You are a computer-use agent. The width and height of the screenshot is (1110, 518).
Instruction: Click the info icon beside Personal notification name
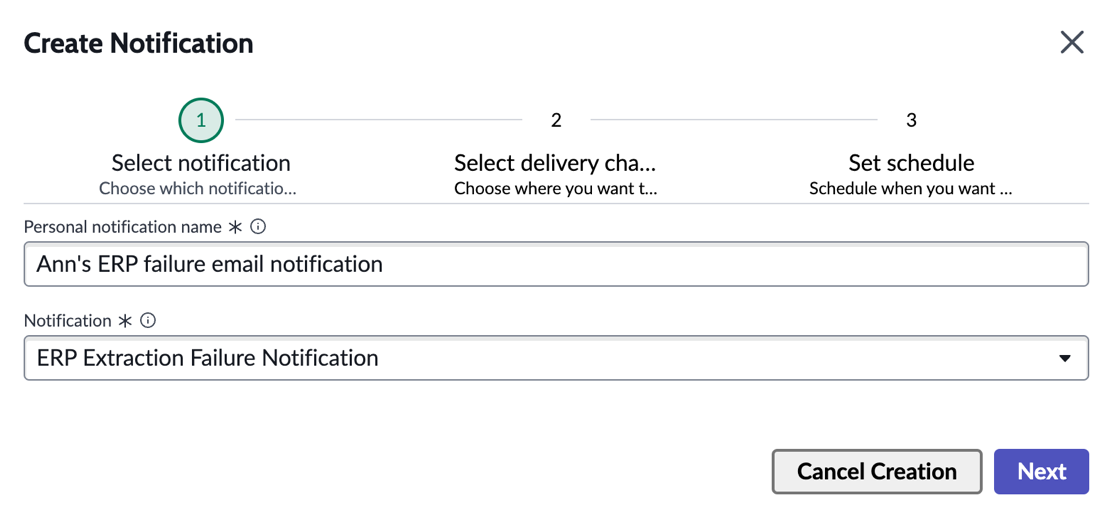[258, 227]
